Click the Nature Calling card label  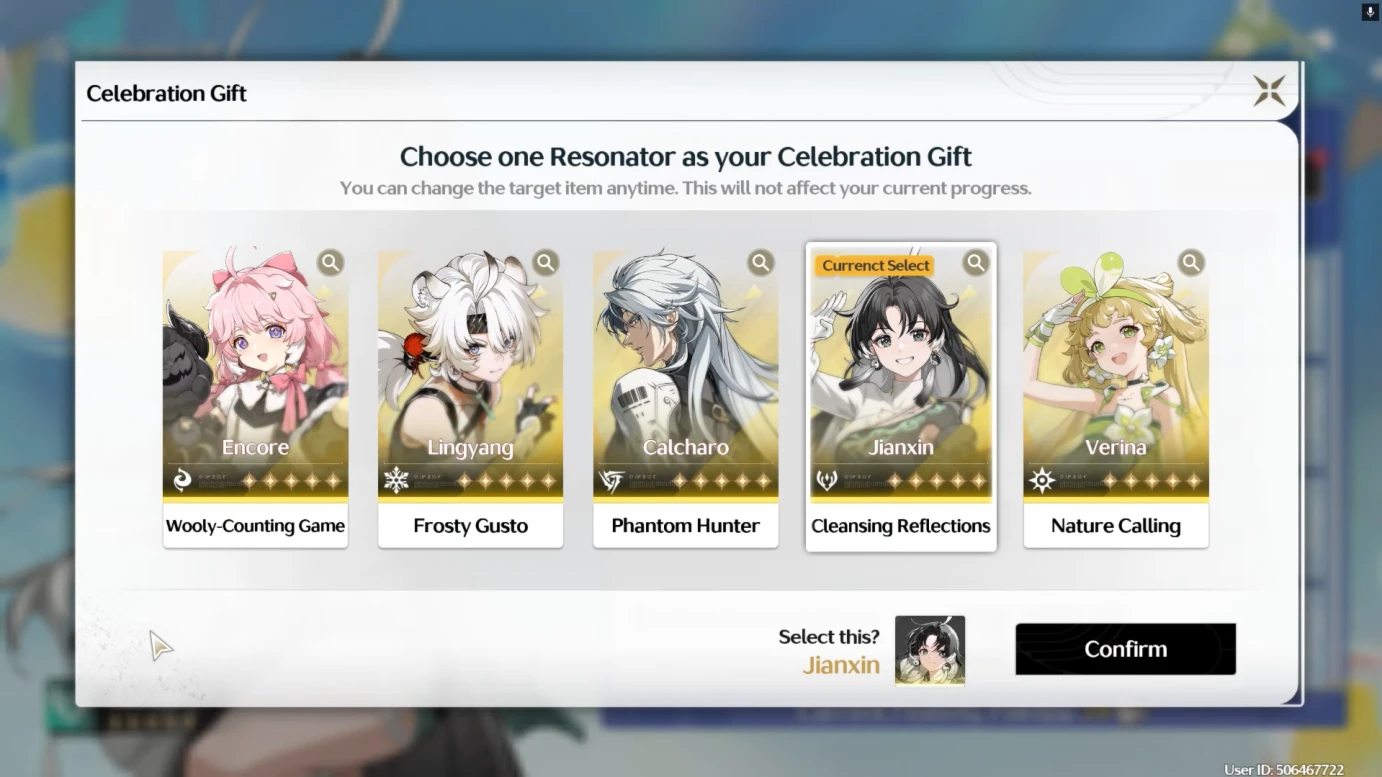(x=1116, y=526)
